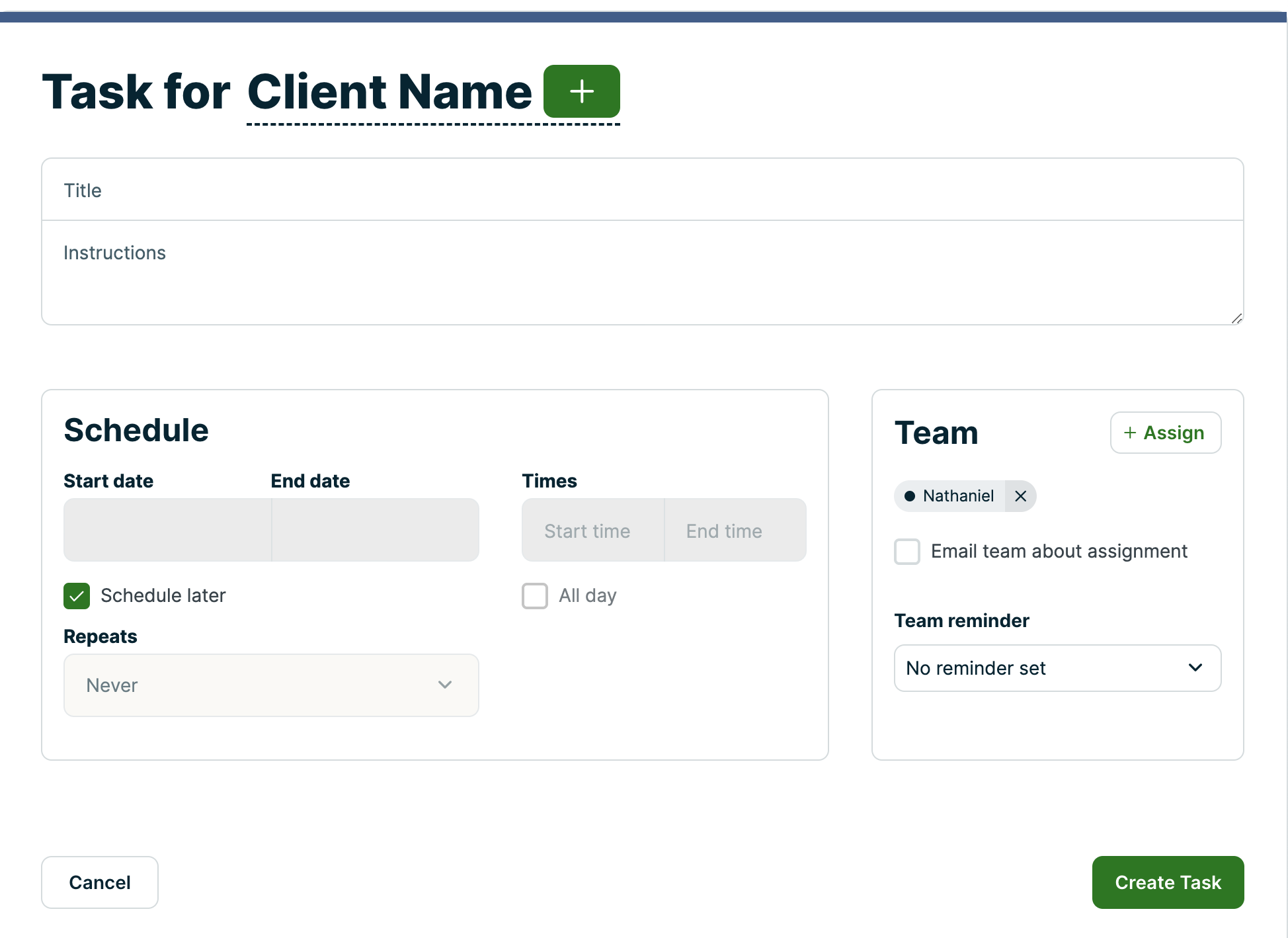Screen dimensions: 1288x938
Task: Click the Client Name heading link
Action: pyautogui.click(x=389, y=91)
